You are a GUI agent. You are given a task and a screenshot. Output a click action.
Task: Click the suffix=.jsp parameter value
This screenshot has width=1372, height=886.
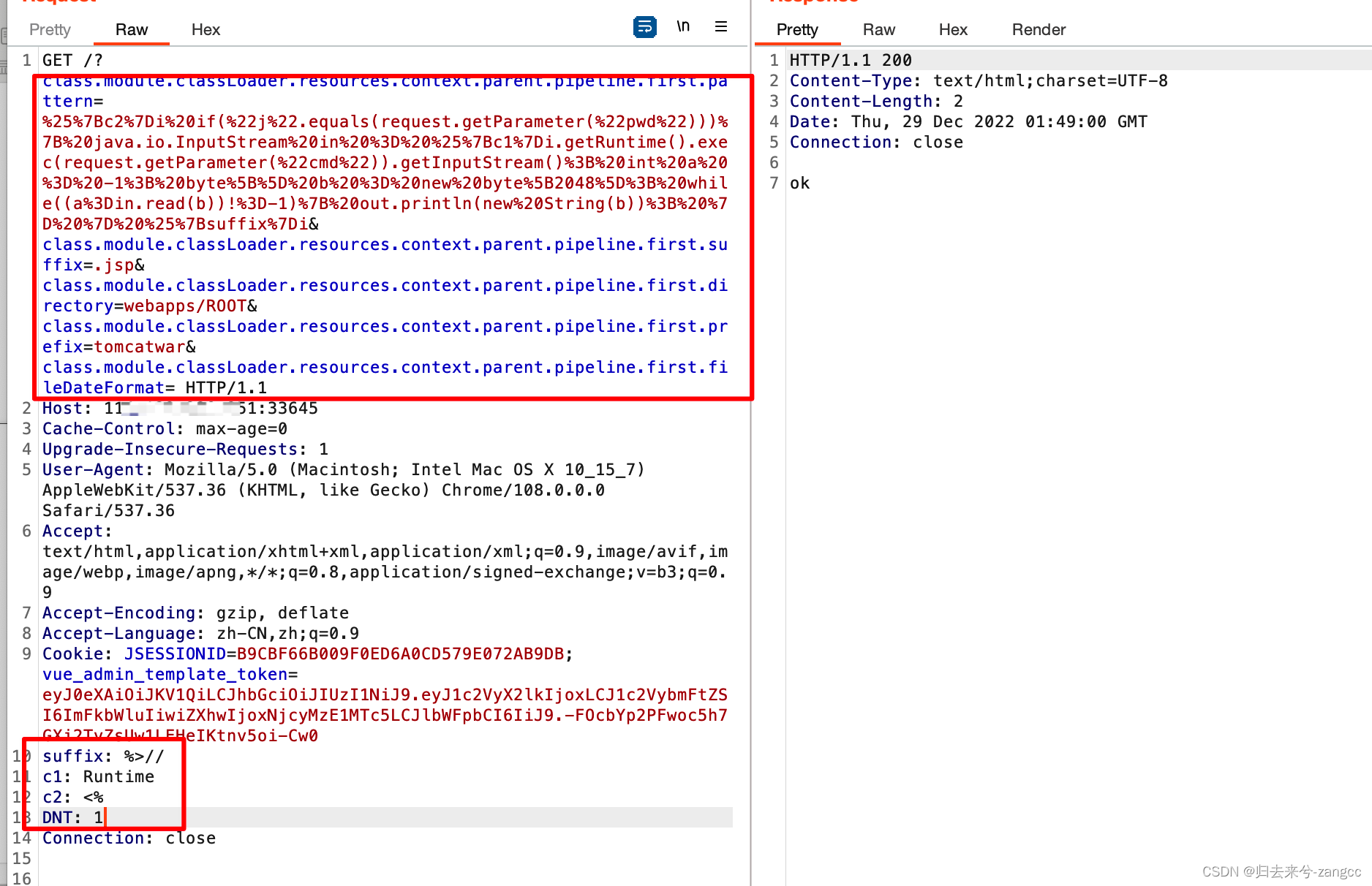click(114, 265)
